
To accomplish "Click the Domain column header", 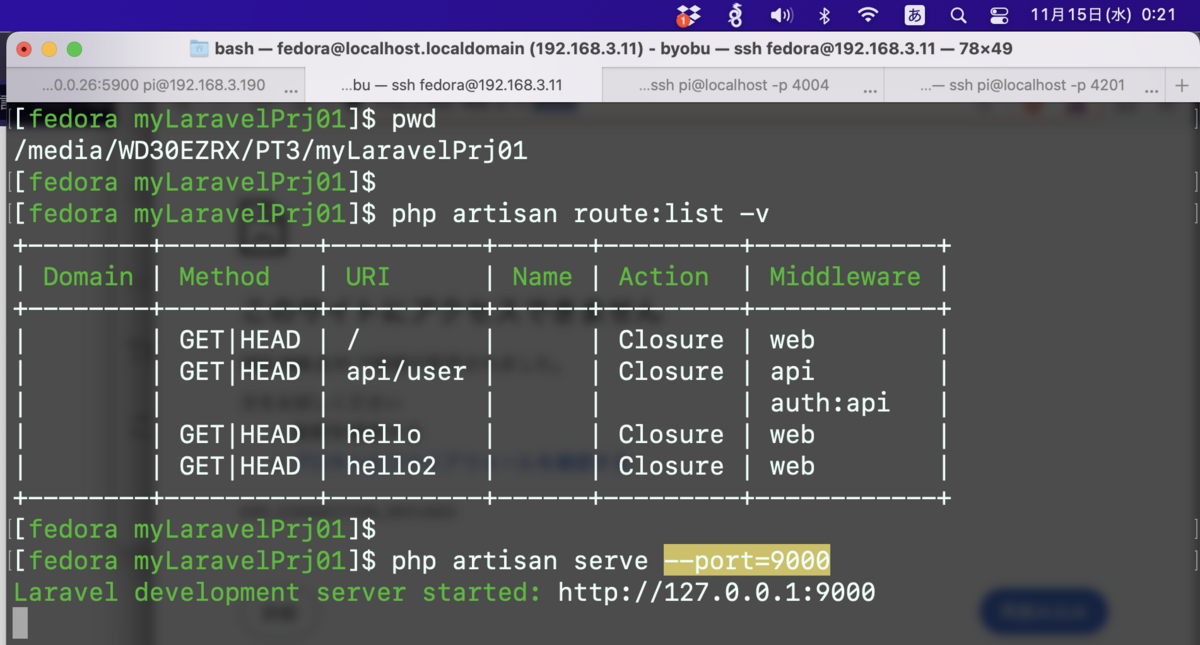I will [x=88, y=277].
